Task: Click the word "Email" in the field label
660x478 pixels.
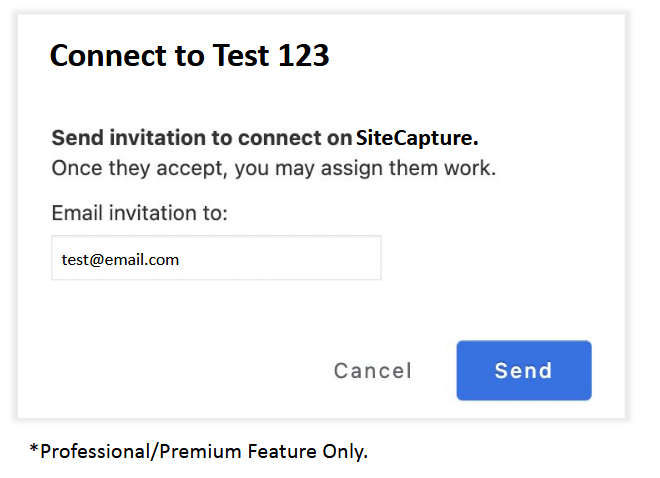Action: (x=76, y=213)
